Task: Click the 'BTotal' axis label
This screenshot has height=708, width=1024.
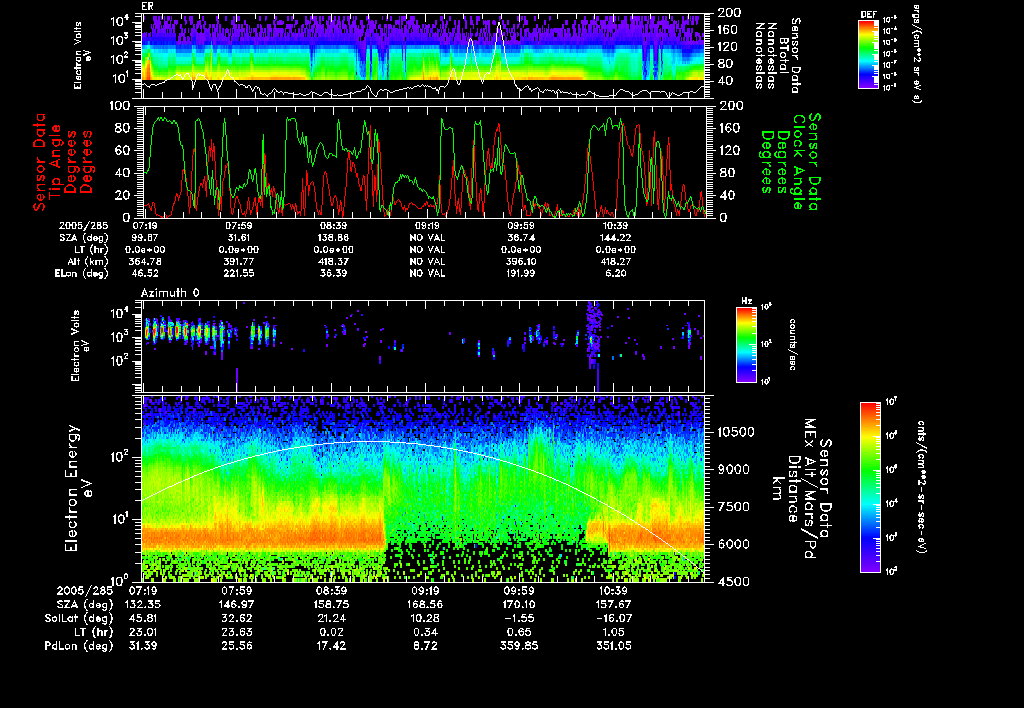Action: click(784, 56)
